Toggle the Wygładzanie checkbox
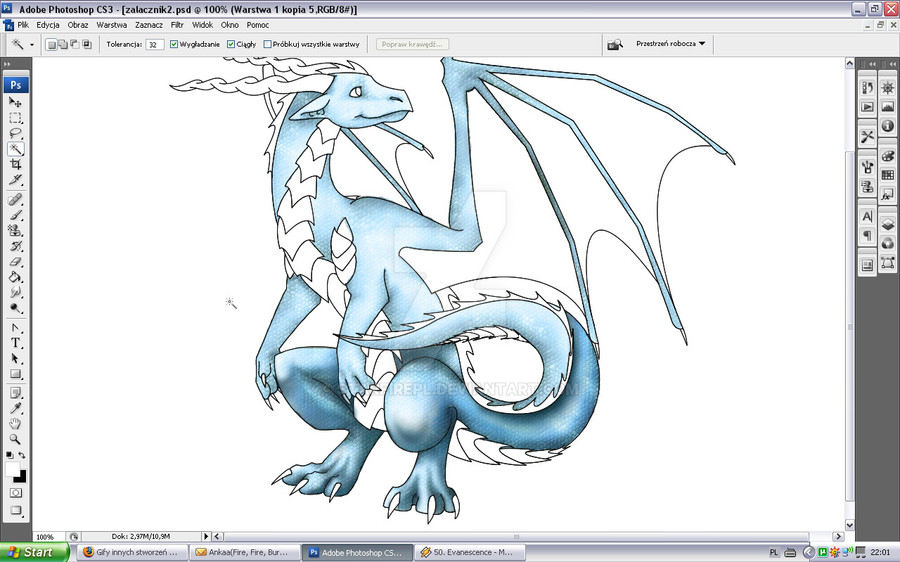 pyautogui.click(x=174, y=44)
